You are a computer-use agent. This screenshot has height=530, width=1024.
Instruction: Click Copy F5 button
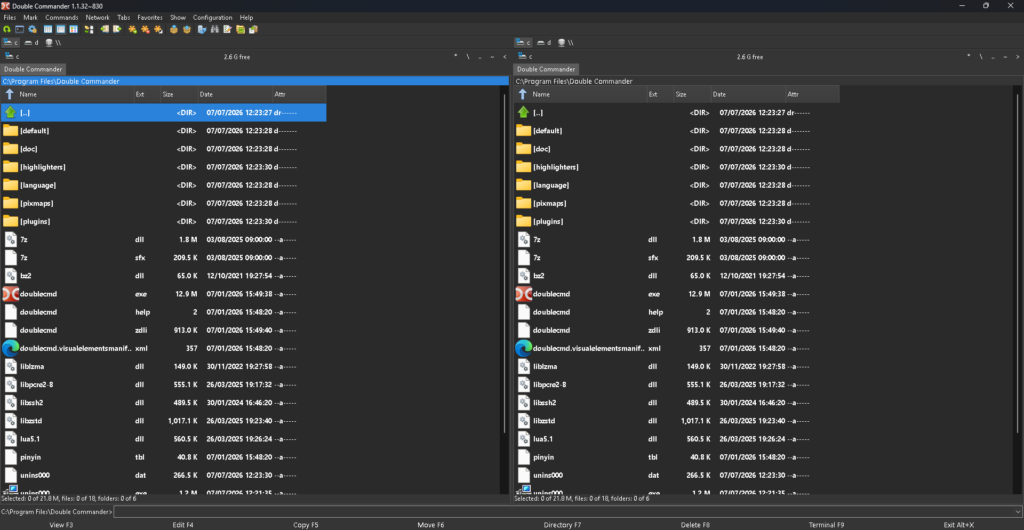click(x=306, y=525)
